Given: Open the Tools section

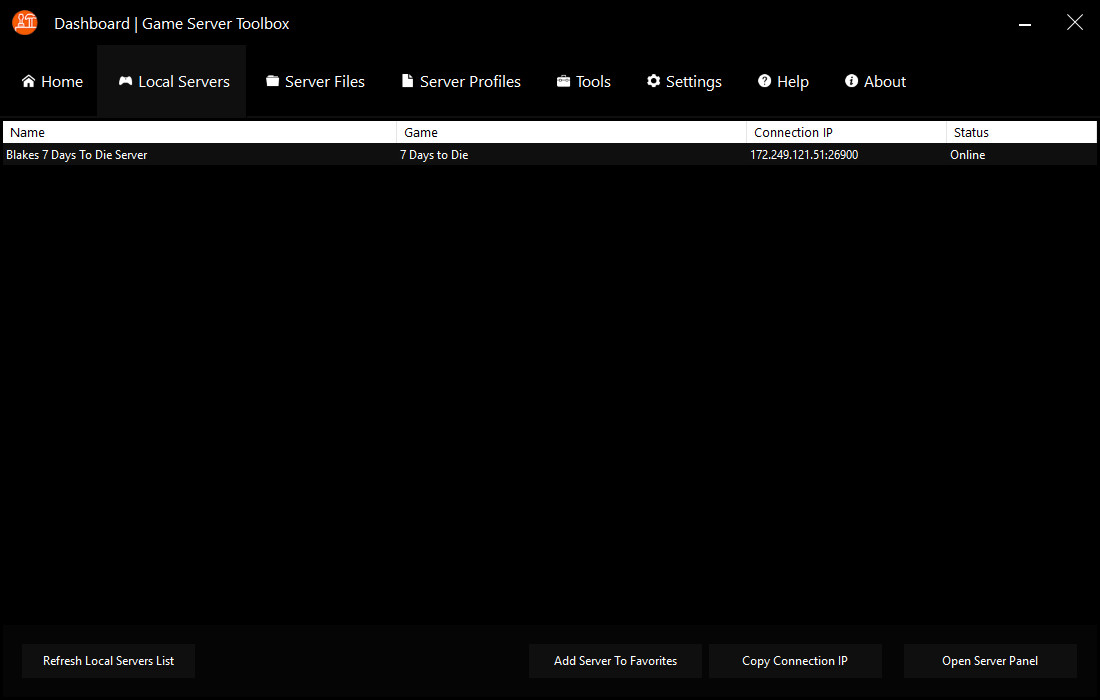Looking at the screenshot, I should point(583,81).
